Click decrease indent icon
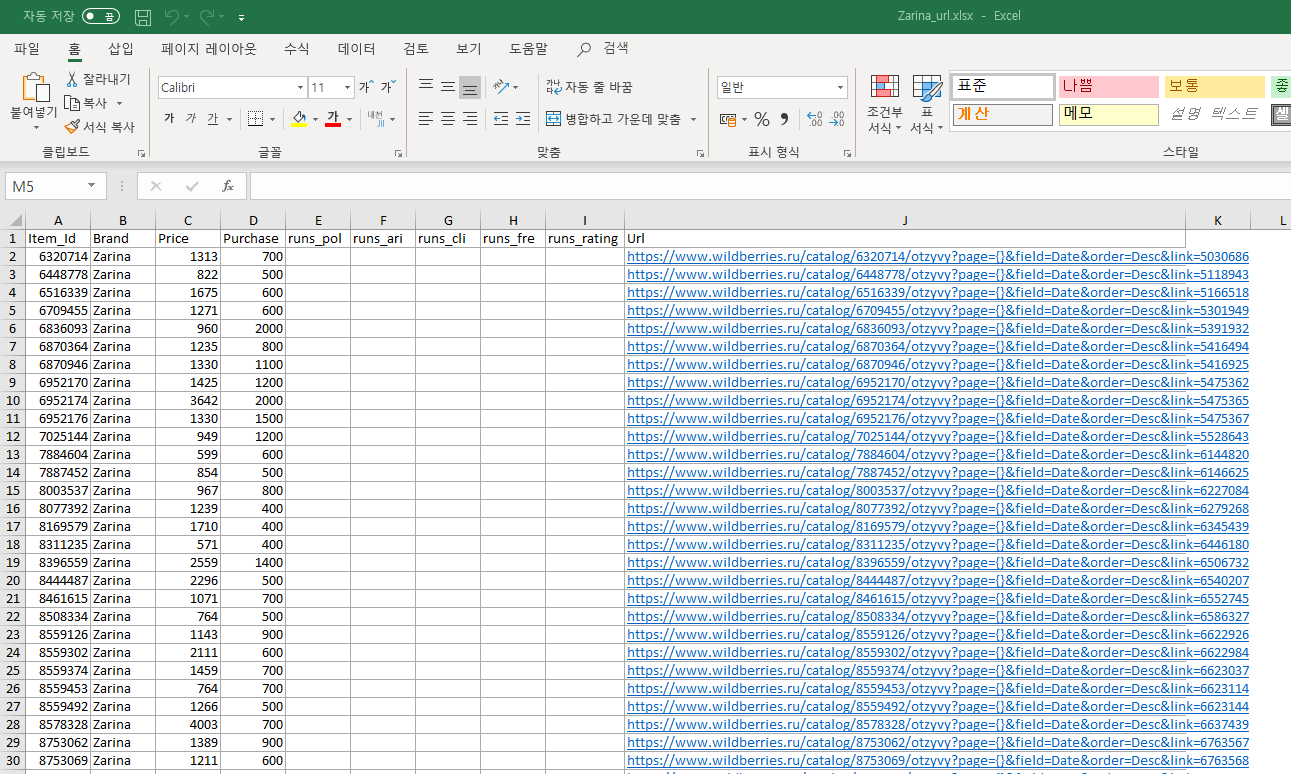This screenshot has width=1291, height=774. [x=501, y=119]
